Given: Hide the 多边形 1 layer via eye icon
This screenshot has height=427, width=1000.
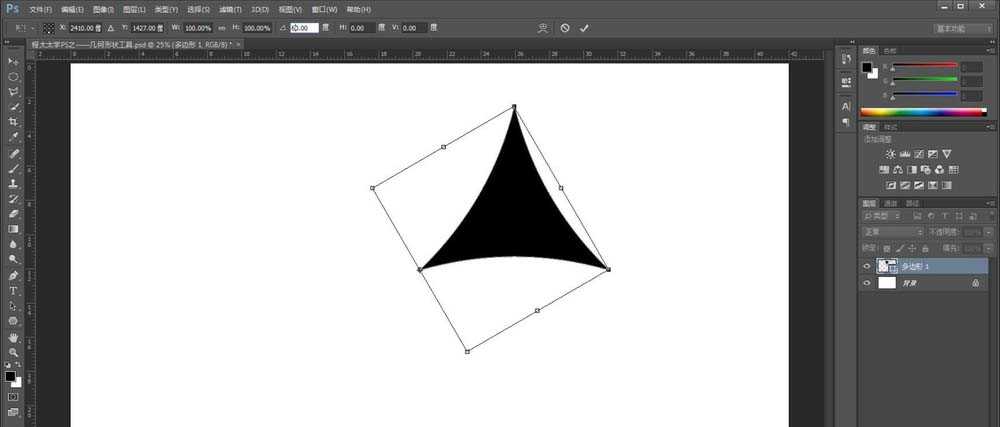Looking at the screenshot, I should [867, 266].
